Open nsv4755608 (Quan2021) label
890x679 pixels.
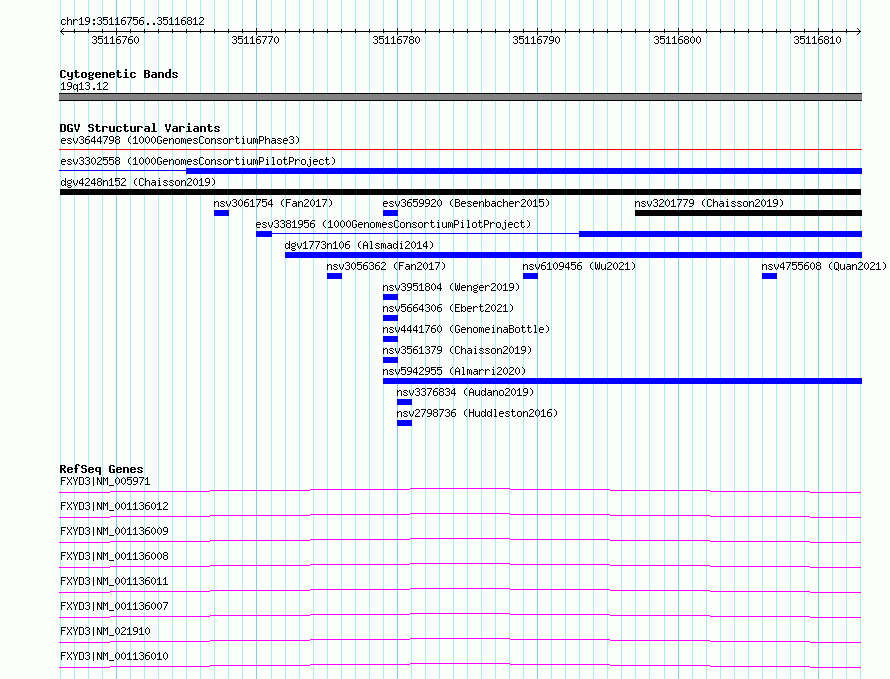[824, 266]
